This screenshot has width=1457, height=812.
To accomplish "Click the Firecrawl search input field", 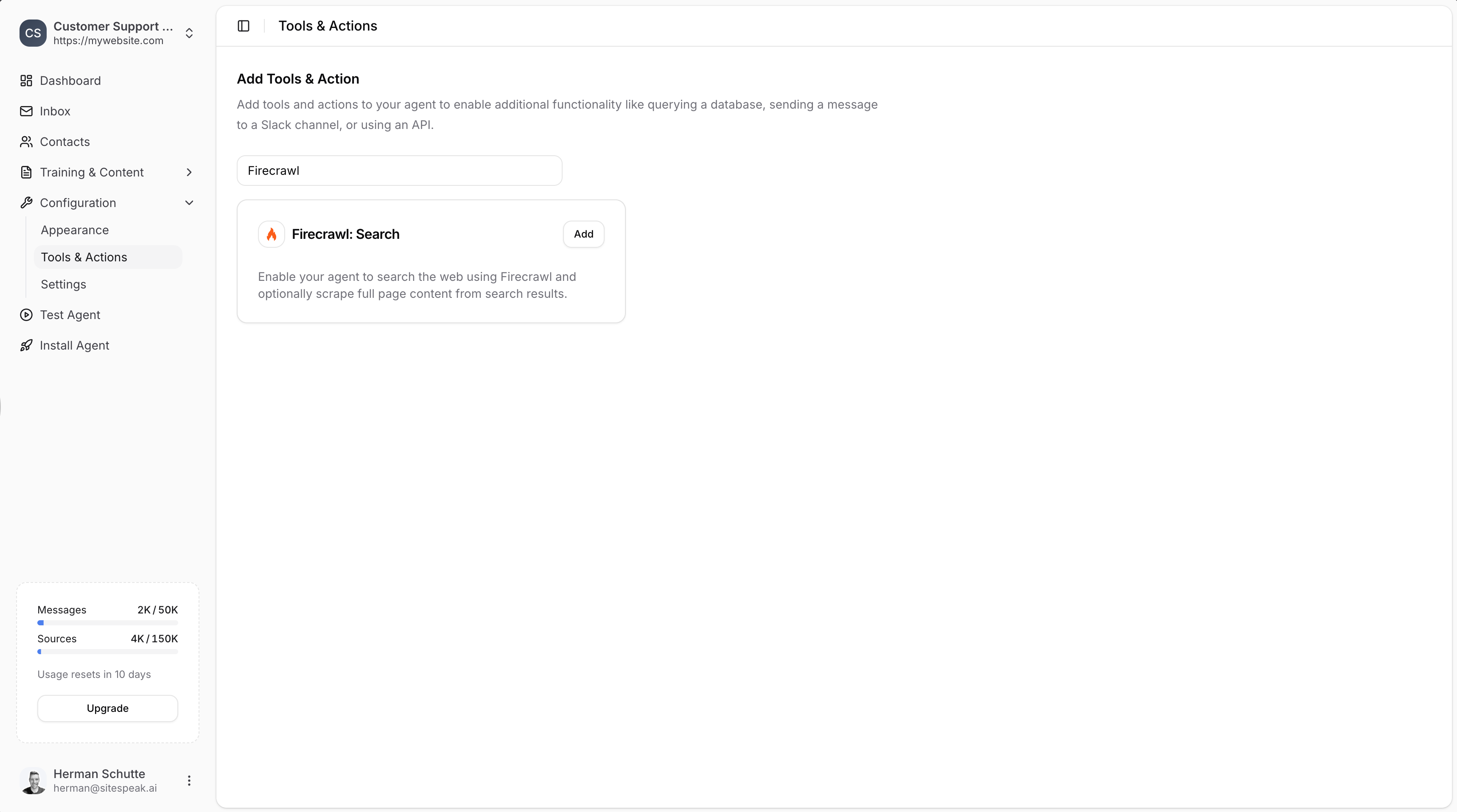I will pyautogui.click(x=399, y=170).
